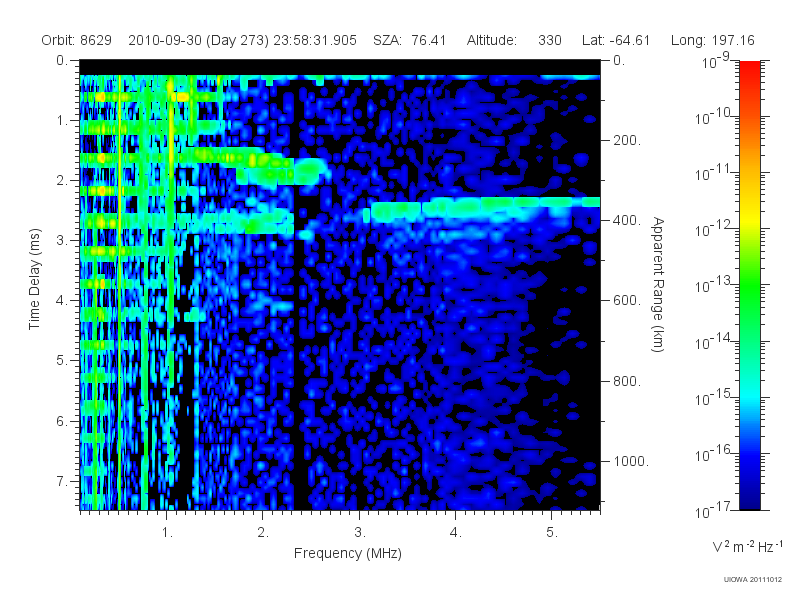800x600 pixels.
Task: Click the '10-13' color scale label
Action: coord(715,286)
